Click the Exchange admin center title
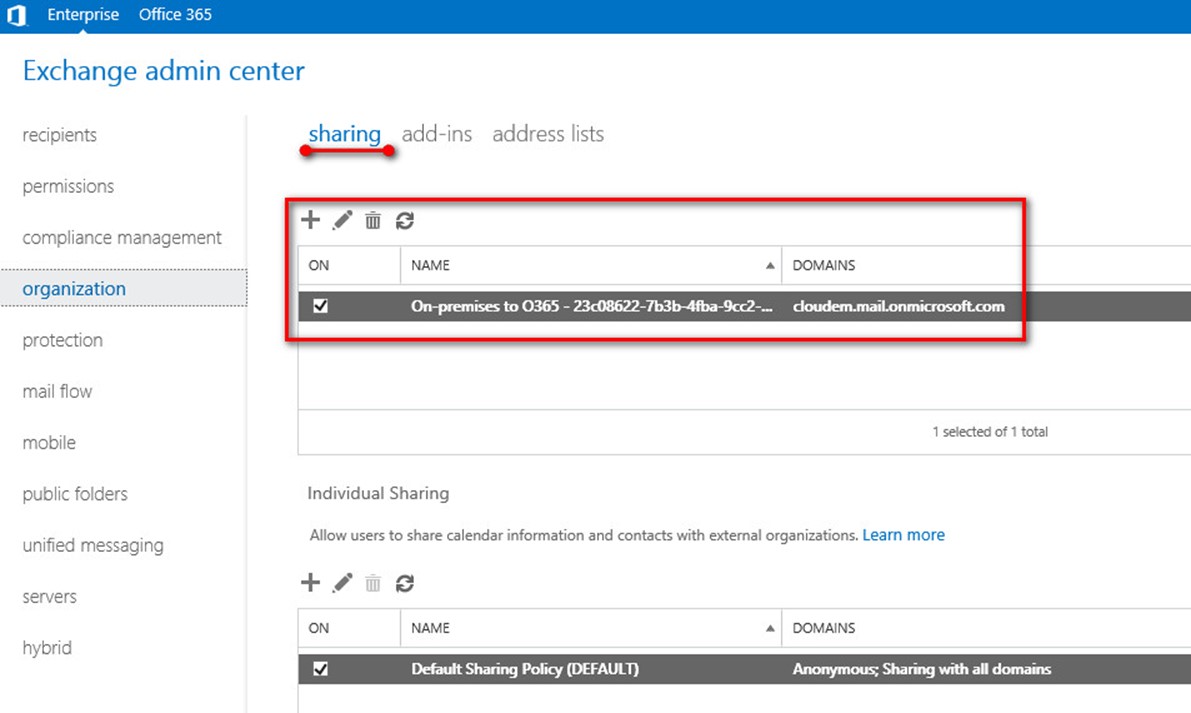 [164, 71]
